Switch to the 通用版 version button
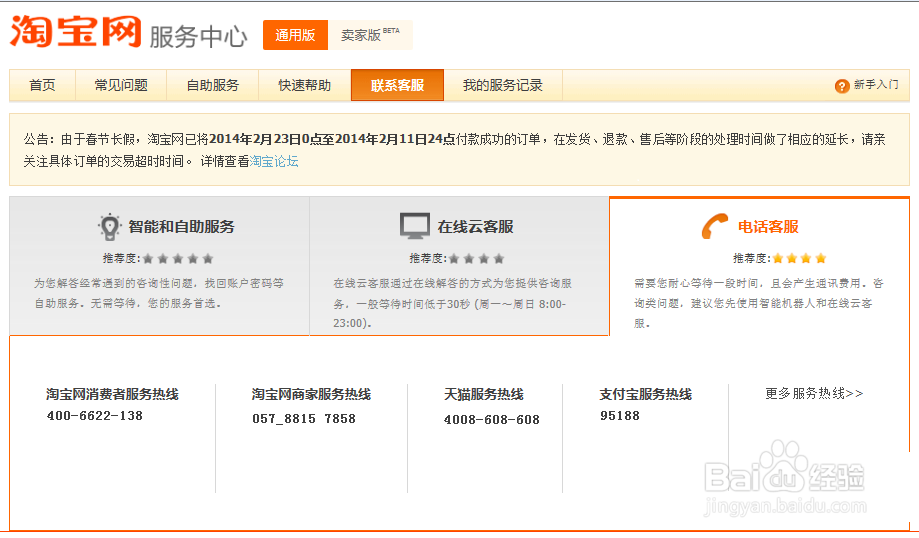 pyautogui.click(x=295, y=35)
